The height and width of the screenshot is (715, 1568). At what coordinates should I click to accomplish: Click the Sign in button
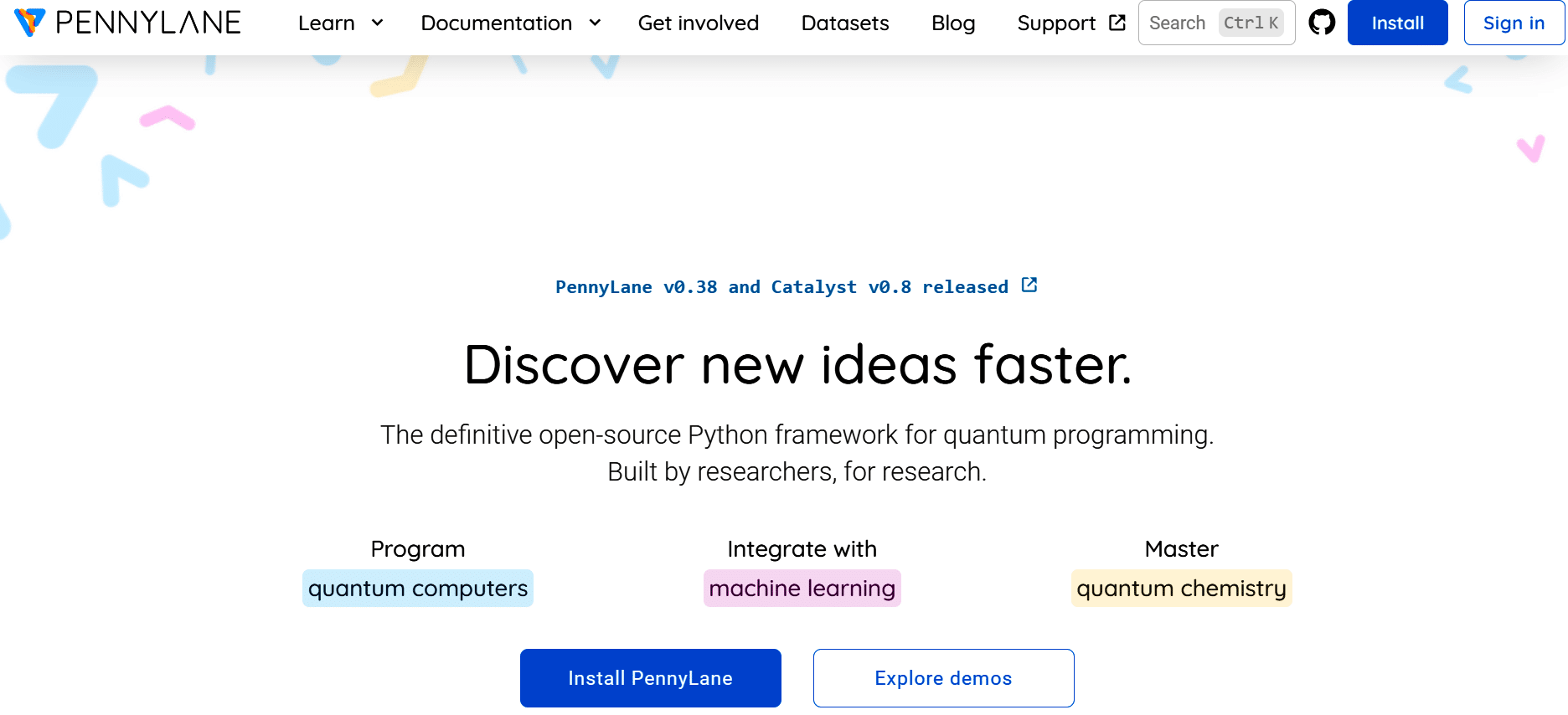point(1514,23)
